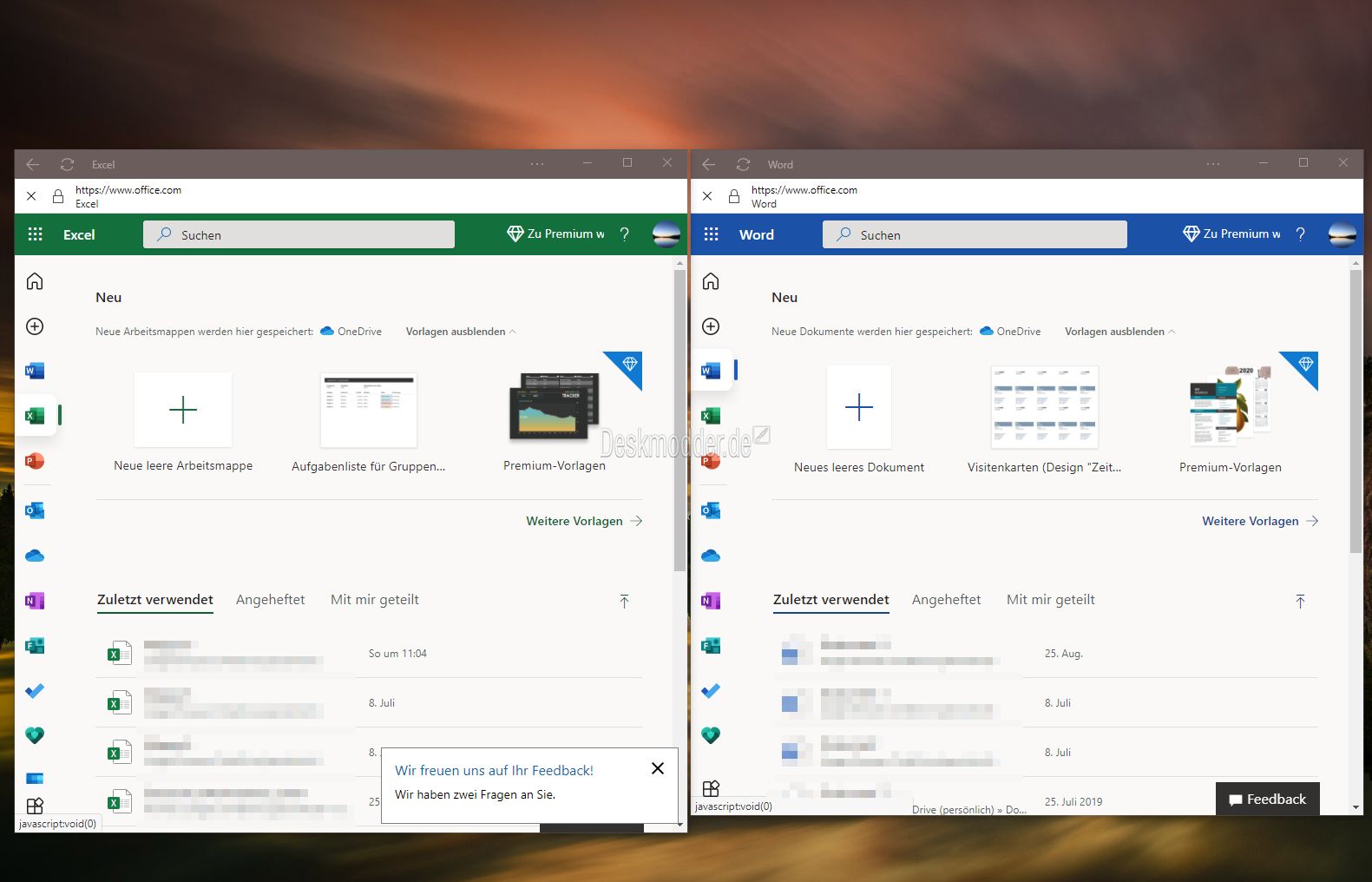
Task: Open Word from the Excel window sidebar
Action: coord(35,372)
